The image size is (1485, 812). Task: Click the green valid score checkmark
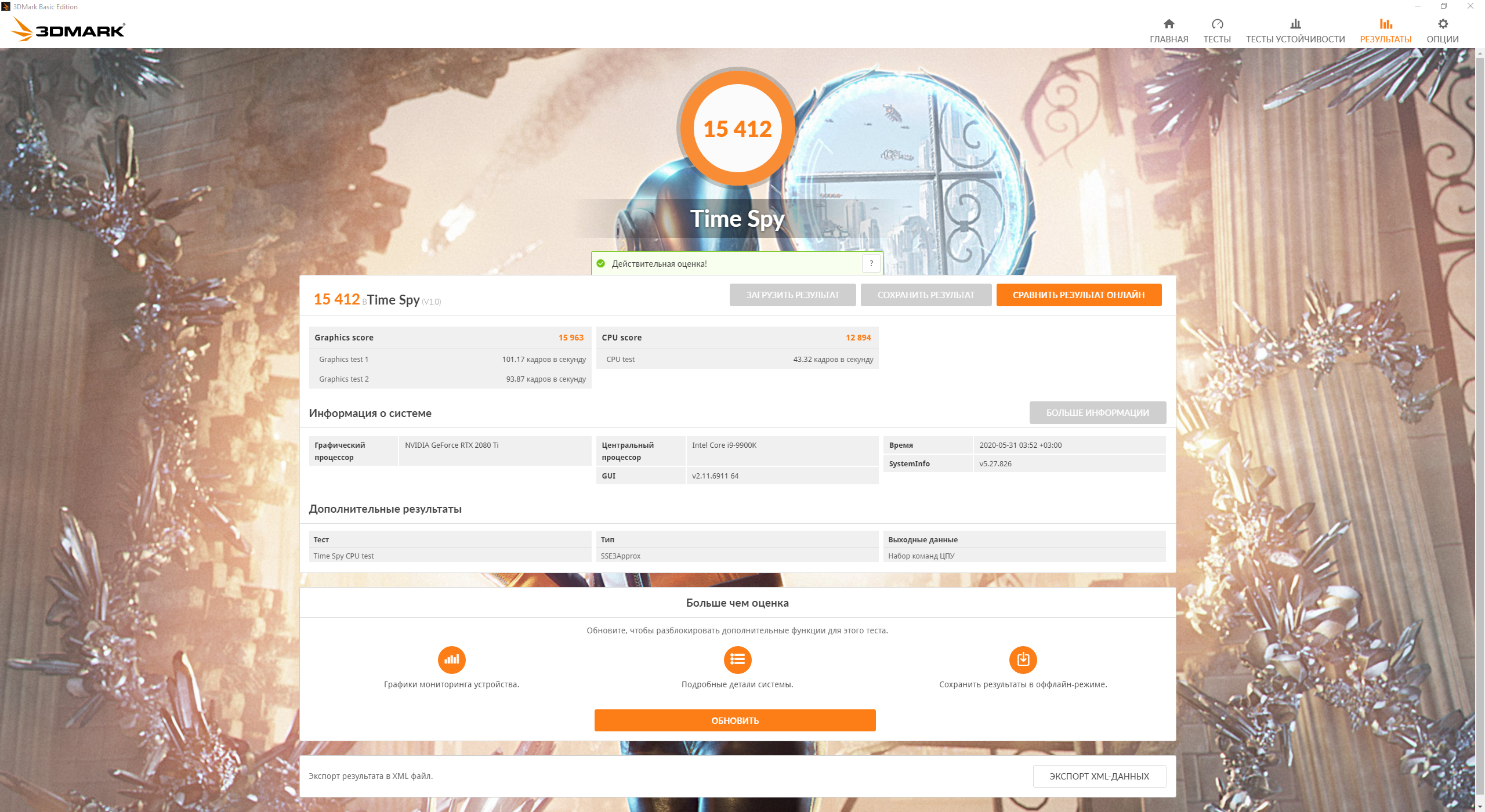(601, 264)
